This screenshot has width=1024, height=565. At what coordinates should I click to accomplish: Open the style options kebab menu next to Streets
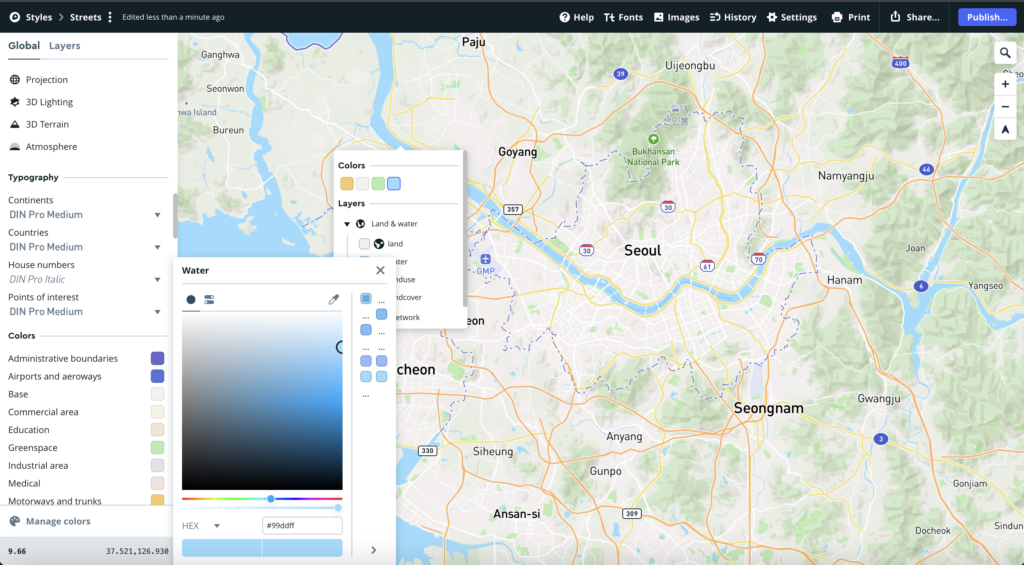point(110,17)
